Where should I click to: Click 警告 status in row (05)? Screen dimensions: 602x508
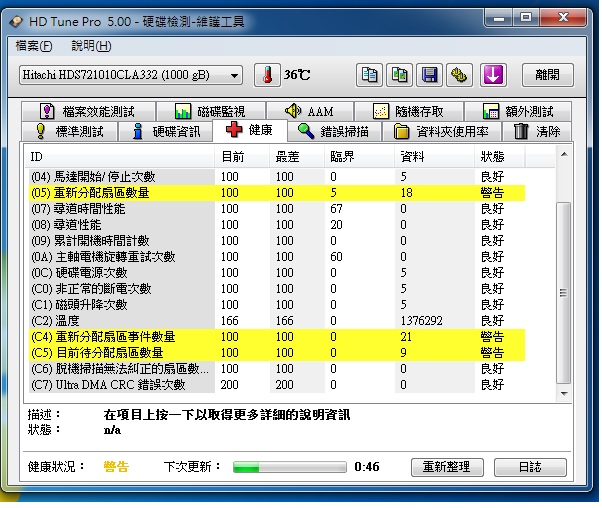(x=492, y=193)
